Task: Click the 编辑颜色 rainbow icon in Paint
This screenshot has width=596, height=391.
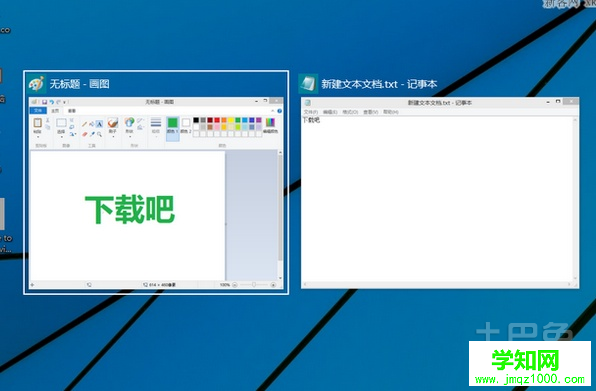Action: click(x=270, y=122)
